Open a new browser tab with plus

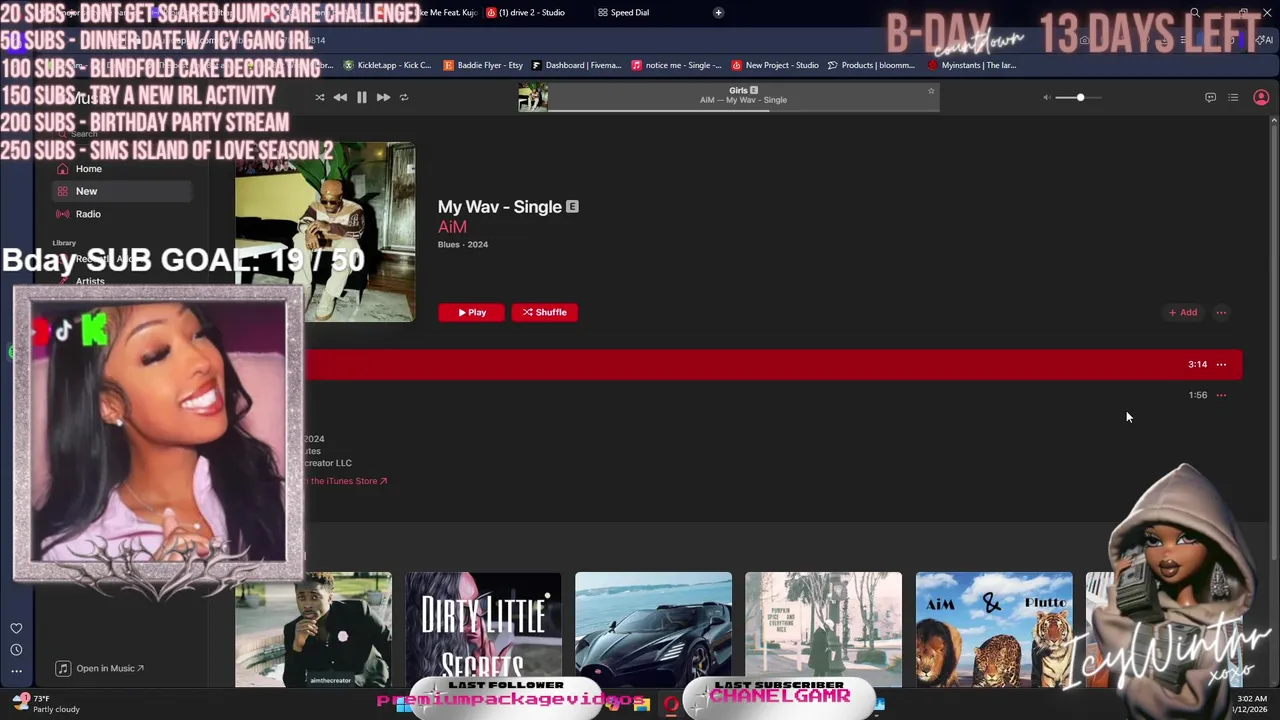(718, 12)
